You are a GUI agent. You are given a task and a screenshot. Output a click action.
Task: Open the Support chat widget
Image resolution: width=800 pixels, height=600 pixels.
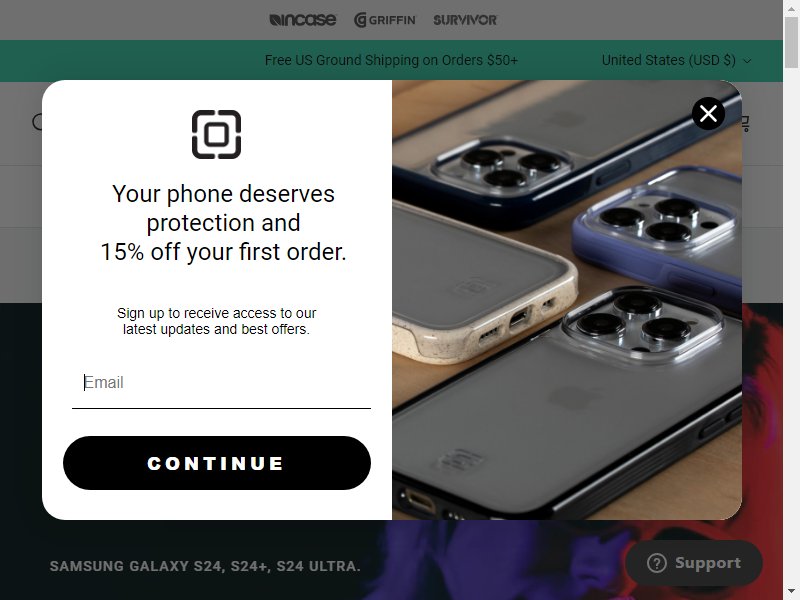click(x=694, y=563)
